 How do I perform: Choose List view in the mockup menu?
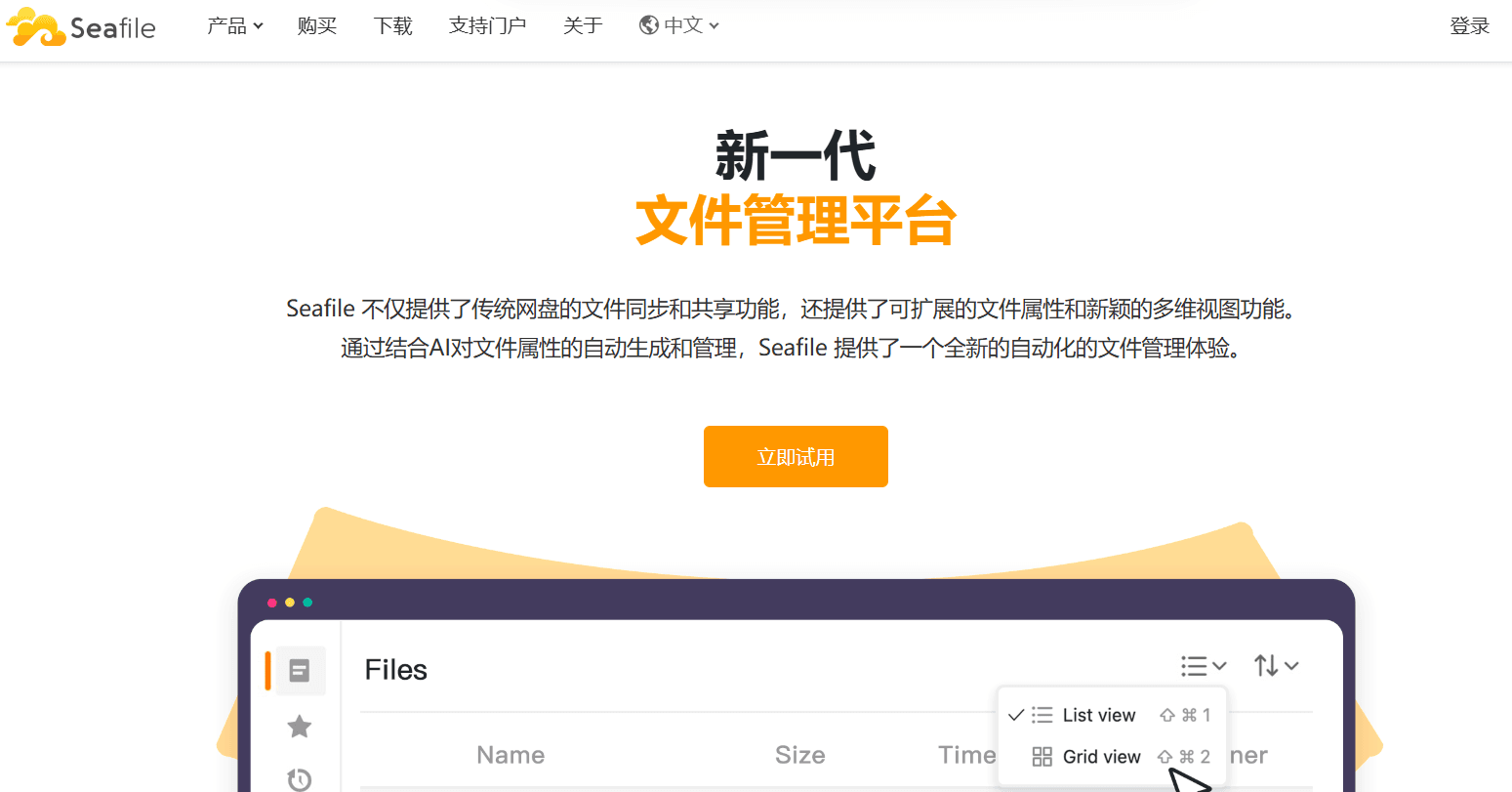[x=1112, y=715]
